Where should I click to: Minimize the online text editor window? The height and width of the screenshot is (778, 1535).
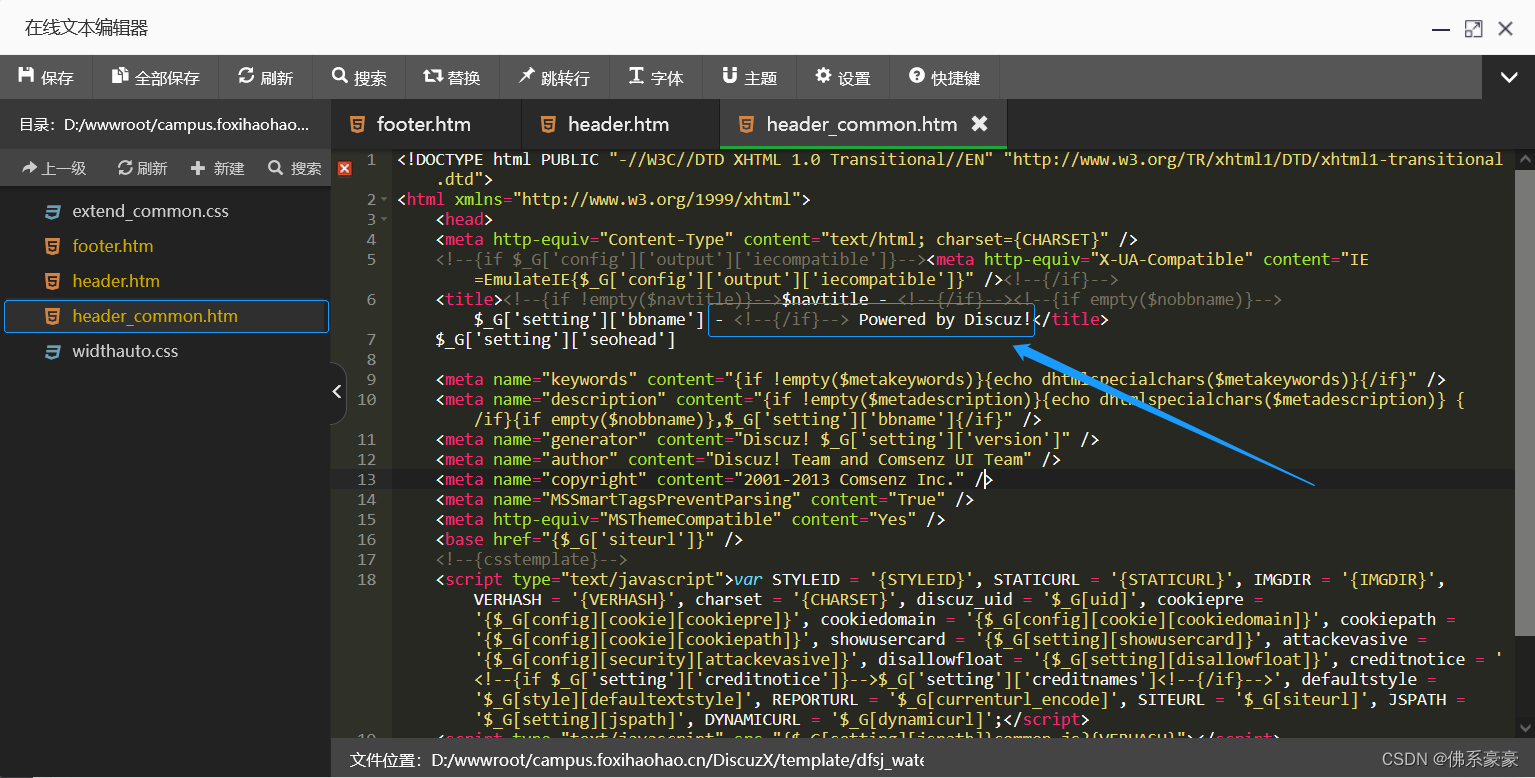click(x=1441, y=29)
